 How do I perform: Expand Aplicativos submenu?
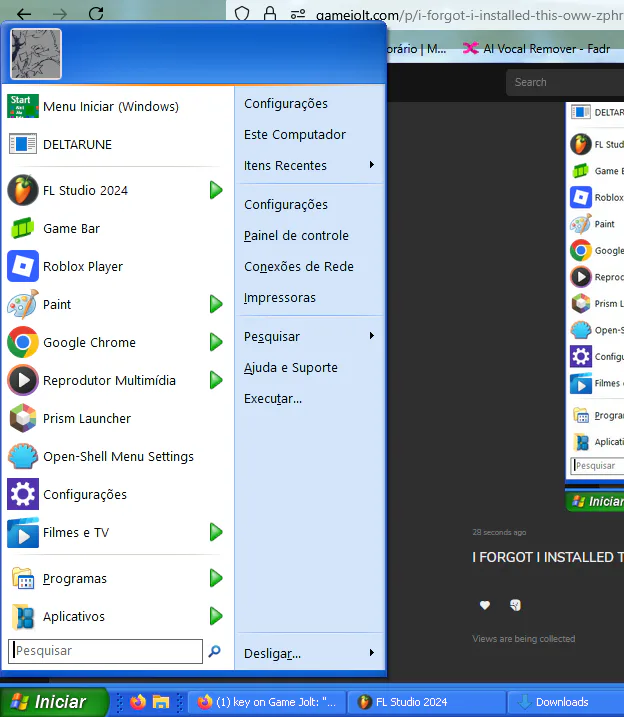click(x=216, y=616)
